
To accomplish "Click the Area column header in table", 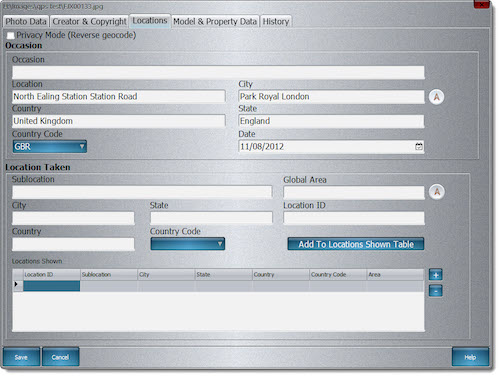I will coord(395,275).
